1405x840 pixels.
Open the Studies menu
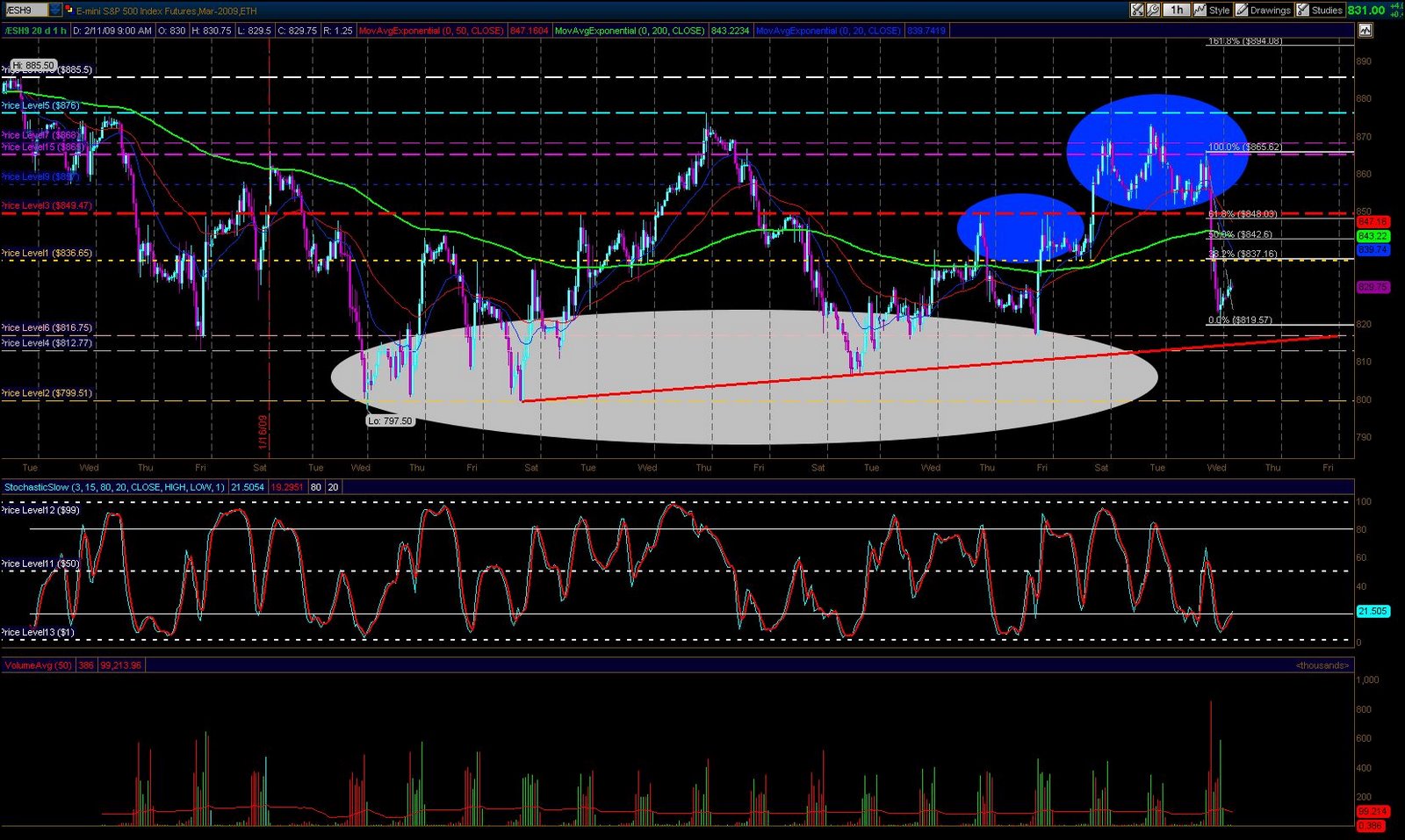1320,10
